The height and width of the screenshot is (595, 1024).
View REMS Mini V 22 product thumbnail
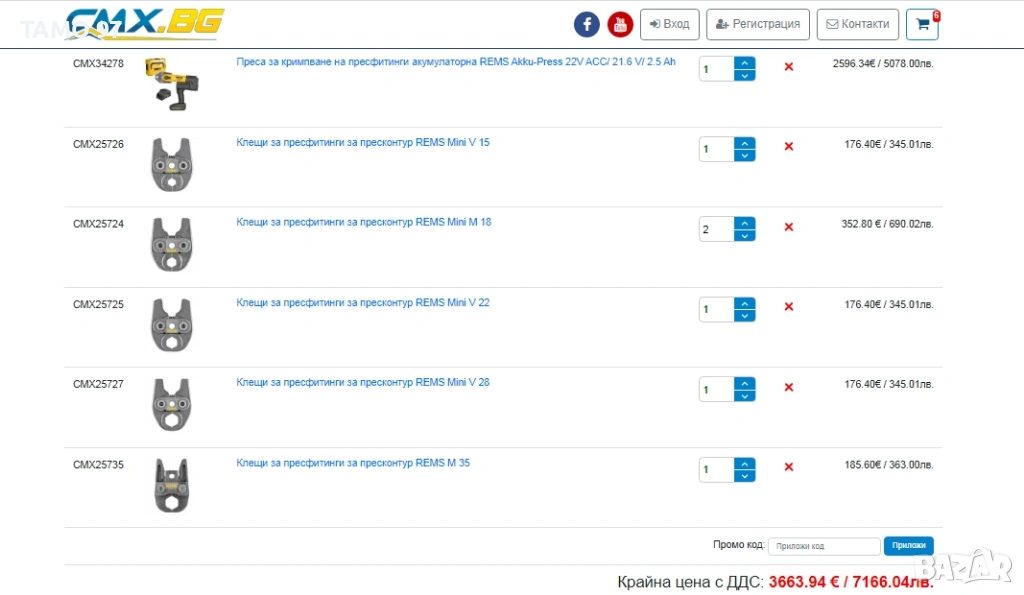point(171,324)
